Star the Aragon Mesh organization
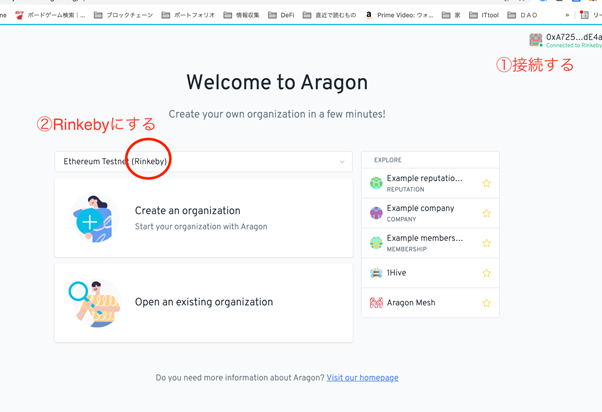The width and height of the screenshot is (602, 412). (x=486, y=303)
